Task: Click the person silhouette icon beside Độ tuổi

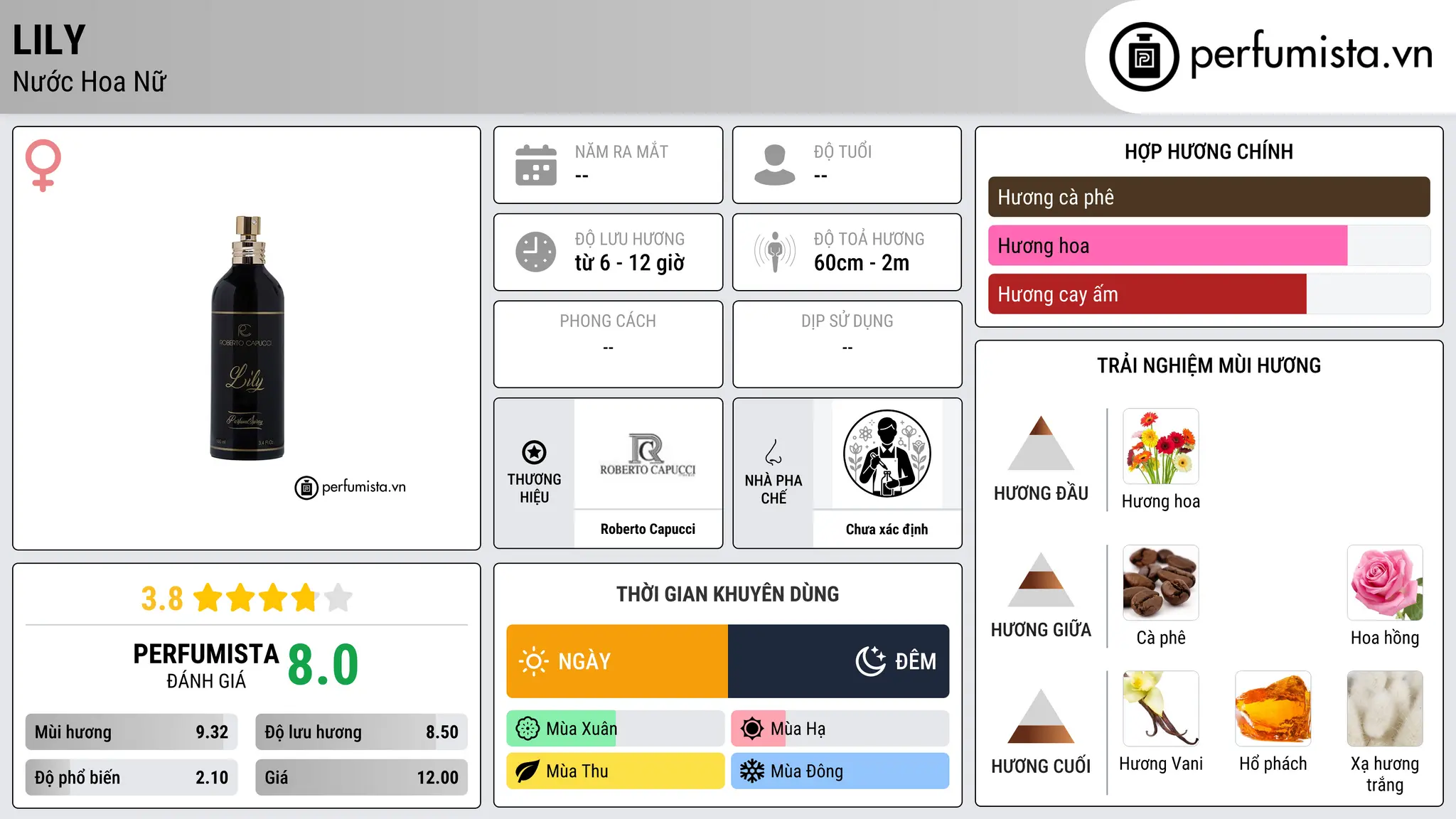Action: (x=774, y=165)
